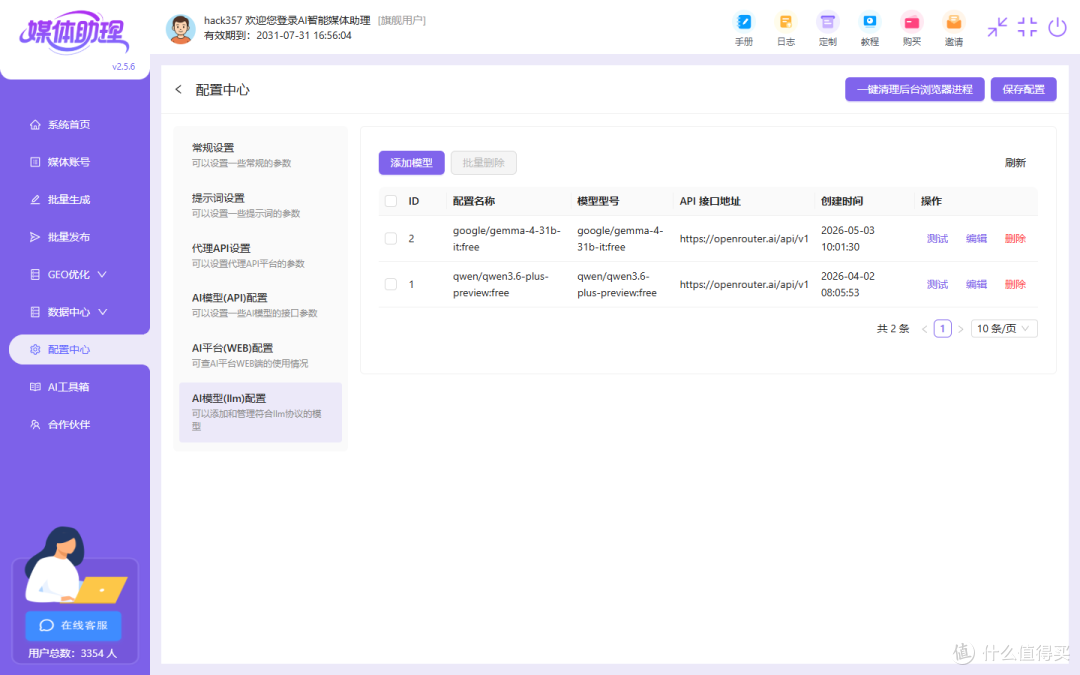Switch to AI模型(API)配置 tab

point(260,305)
